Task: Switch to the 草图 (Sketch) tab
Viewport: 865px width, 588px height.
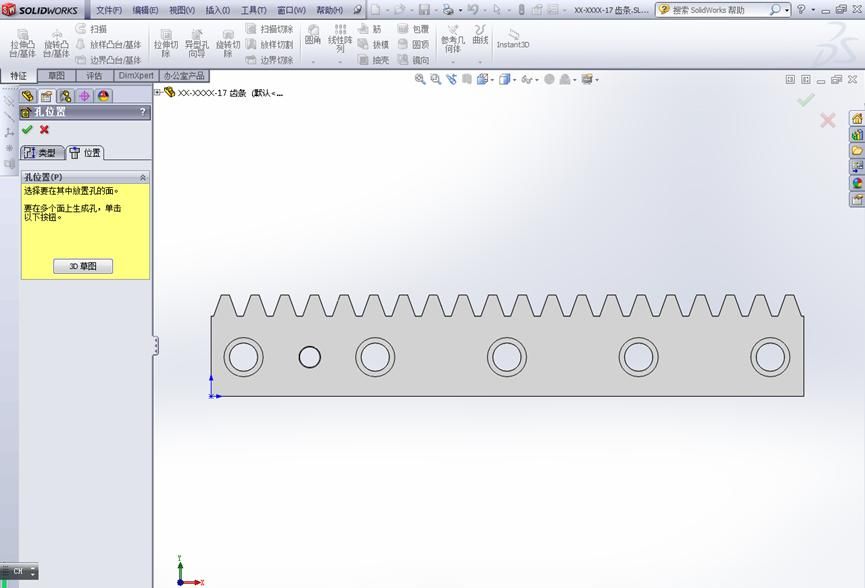Action: click(56, 75)
